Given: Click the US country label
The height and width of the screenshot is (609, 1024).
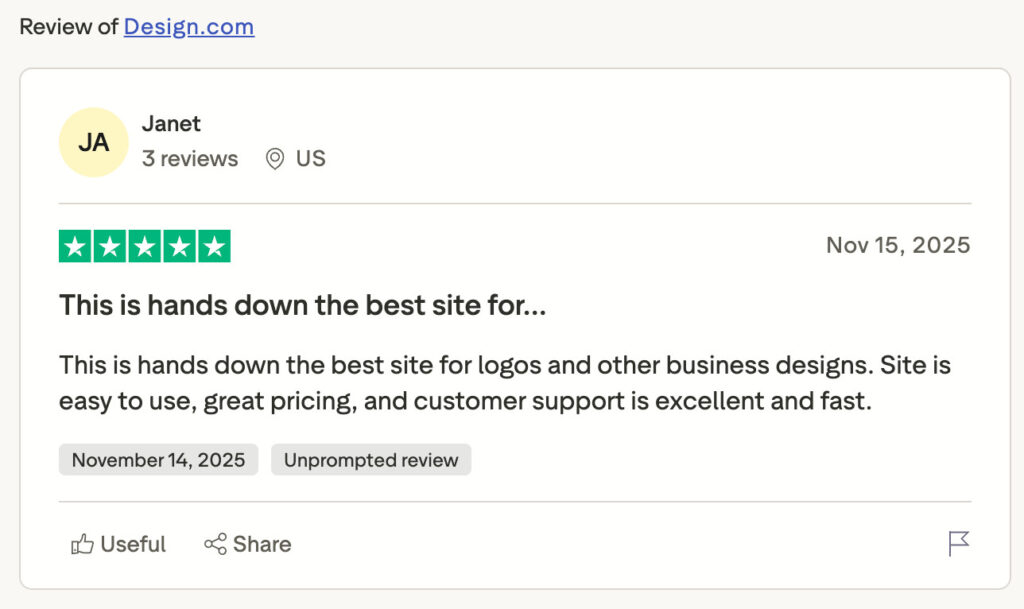Looking at the screenshot, I should click(311, 159).
